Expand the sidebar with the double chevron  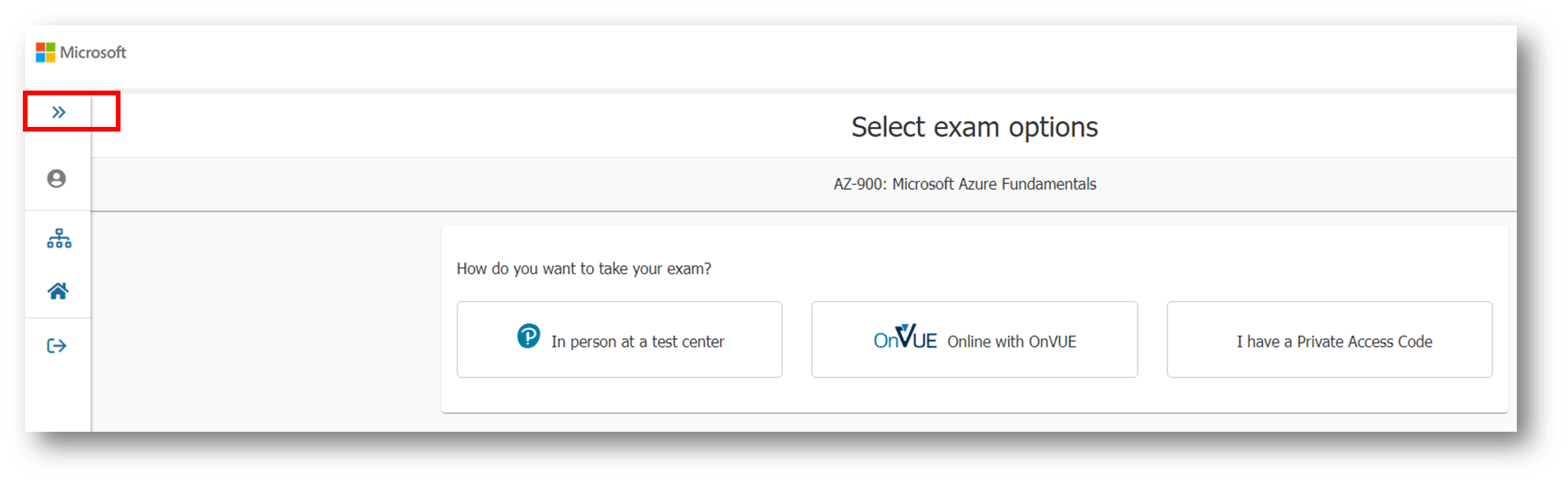pos(58,112)
